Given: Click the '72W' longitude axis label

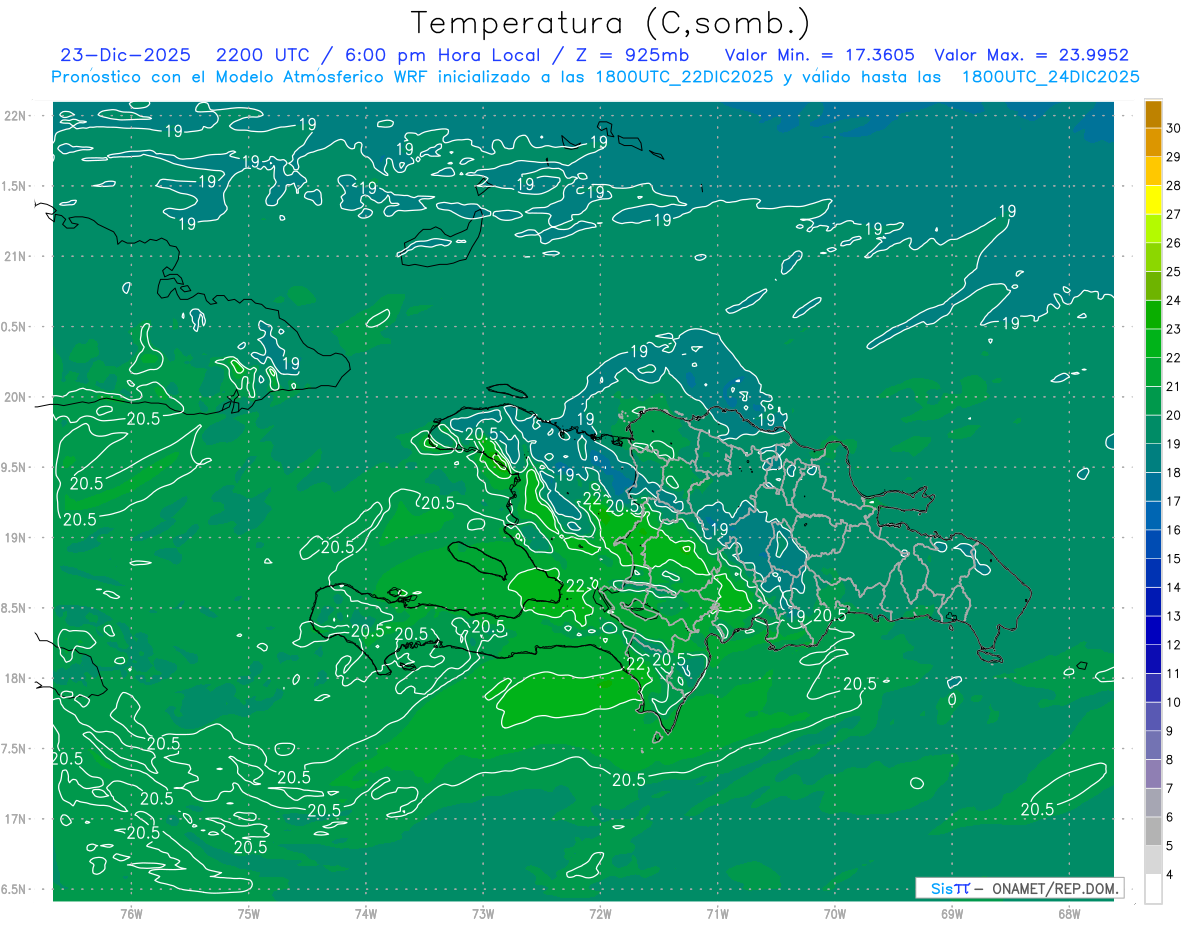Looking at the screenshot, I should point(600,913).
